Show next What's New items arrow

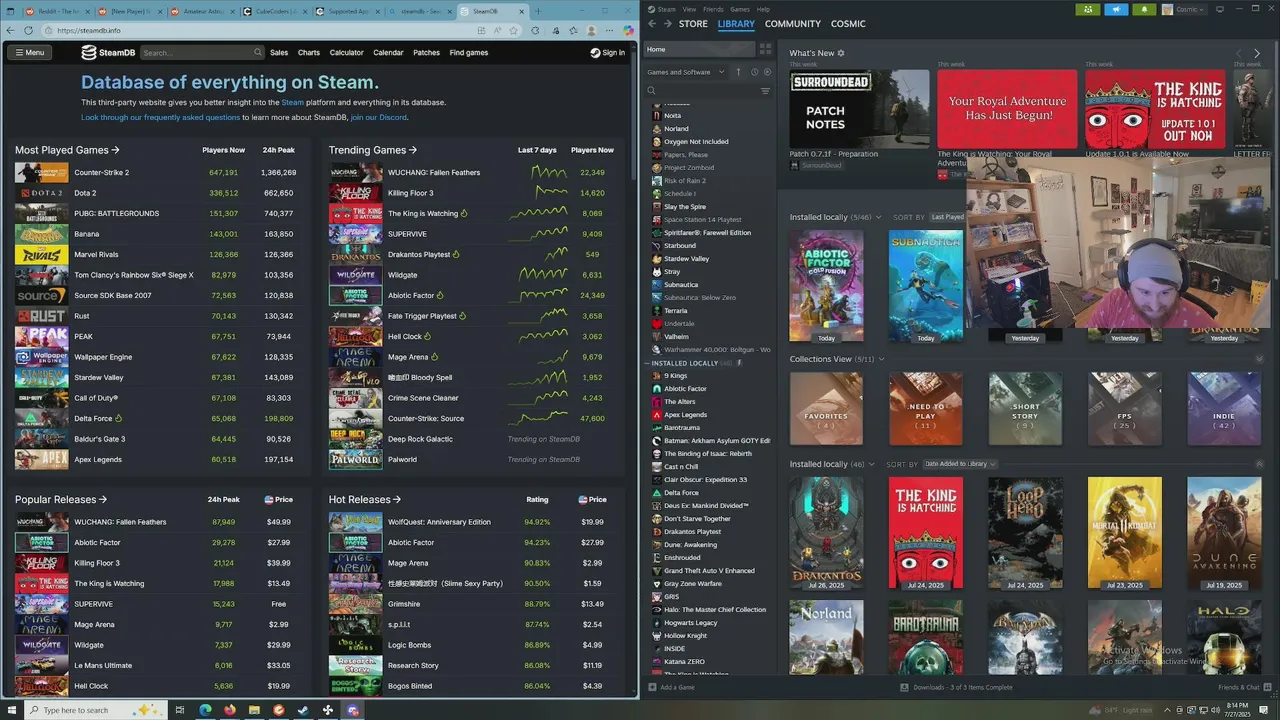click(1257, 53)
